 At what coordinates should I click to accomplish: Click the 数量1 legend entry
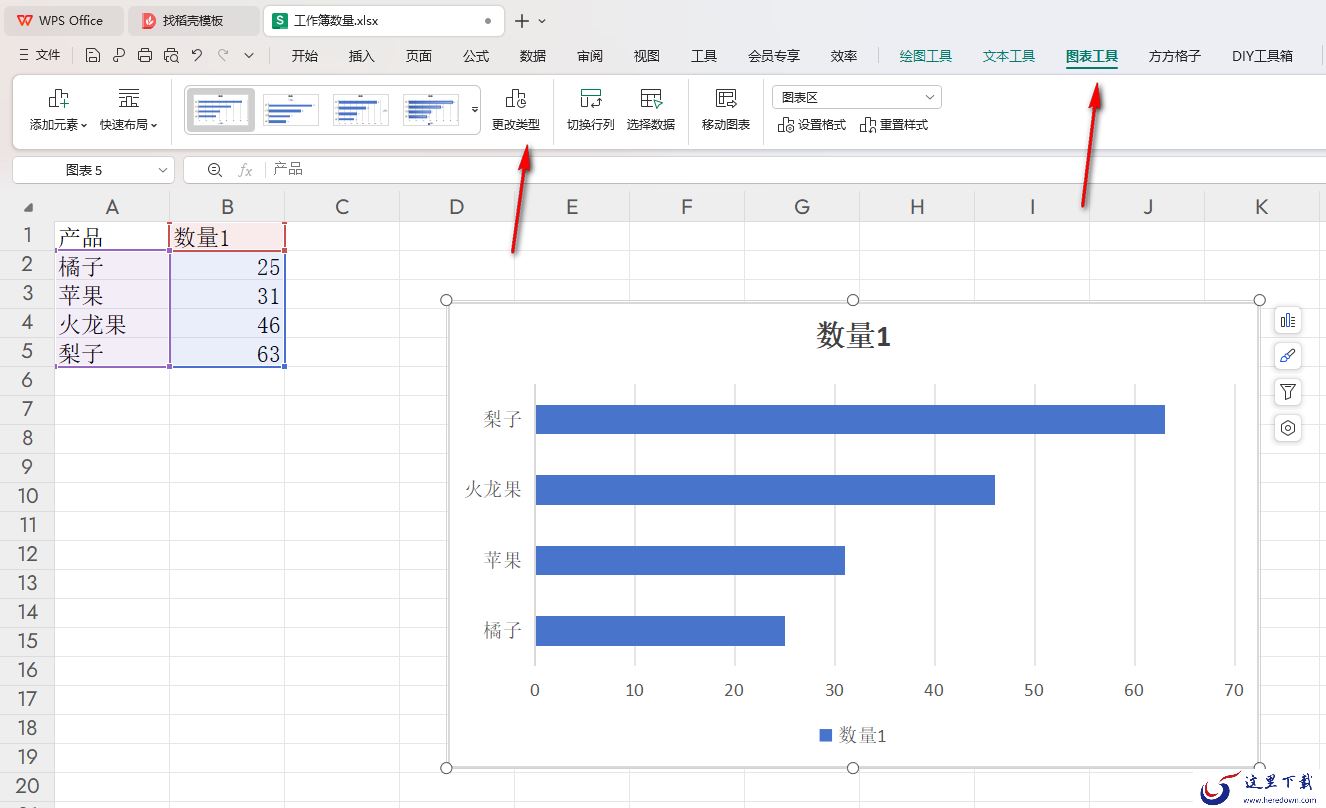[x=853, y=736]
